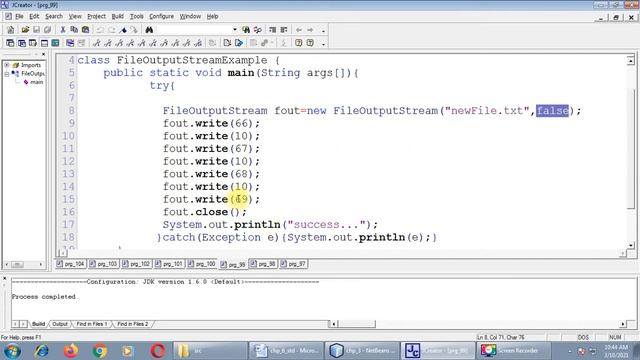Open the Edit menu
The image size is (640, 360).
pyautogui.click(x=34, y=16)
